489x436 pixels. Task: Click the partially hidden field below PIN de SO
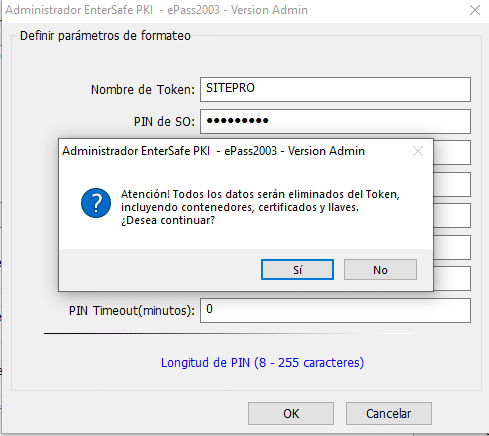coord(452,152)
